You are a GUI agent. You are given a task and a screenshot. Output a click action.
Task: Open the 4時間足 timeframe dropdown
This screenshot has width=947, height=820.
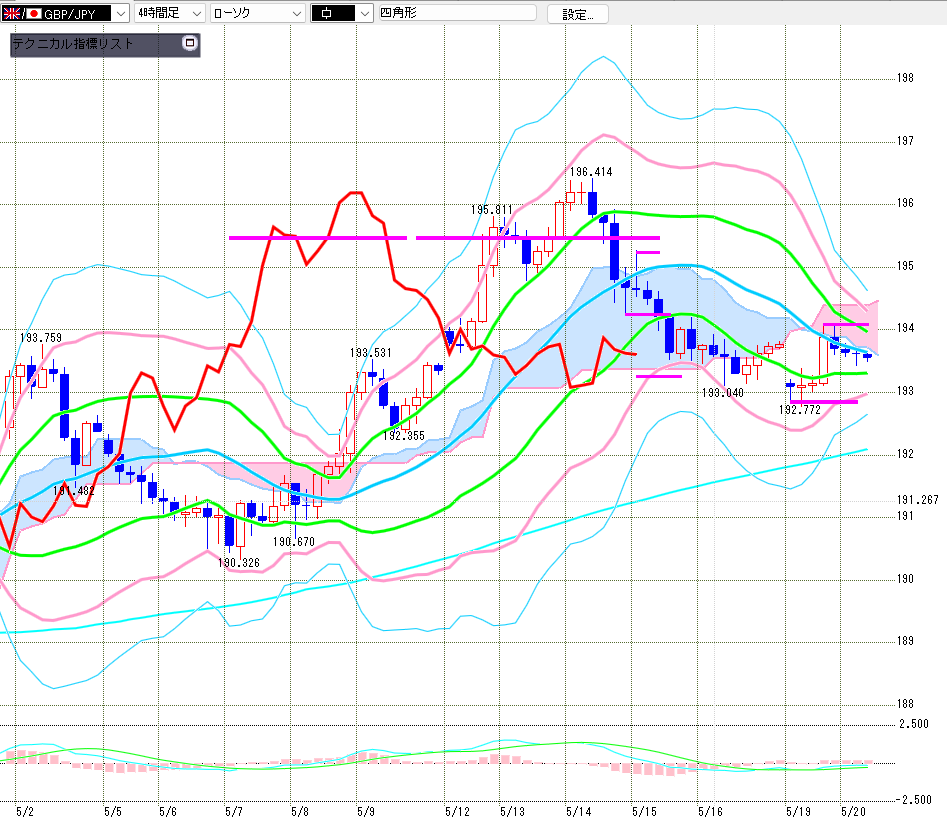(x=170, y=13)
